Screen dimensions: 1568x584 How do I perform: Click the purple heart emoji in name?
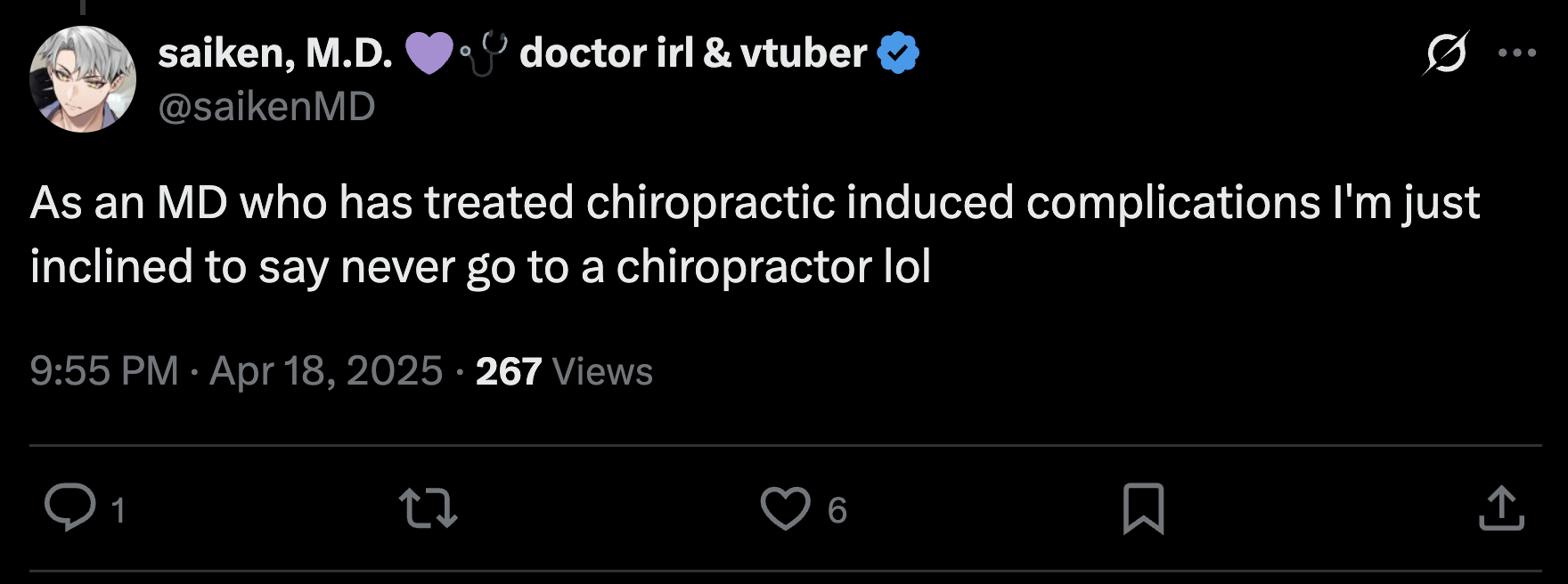coord(429,53)
